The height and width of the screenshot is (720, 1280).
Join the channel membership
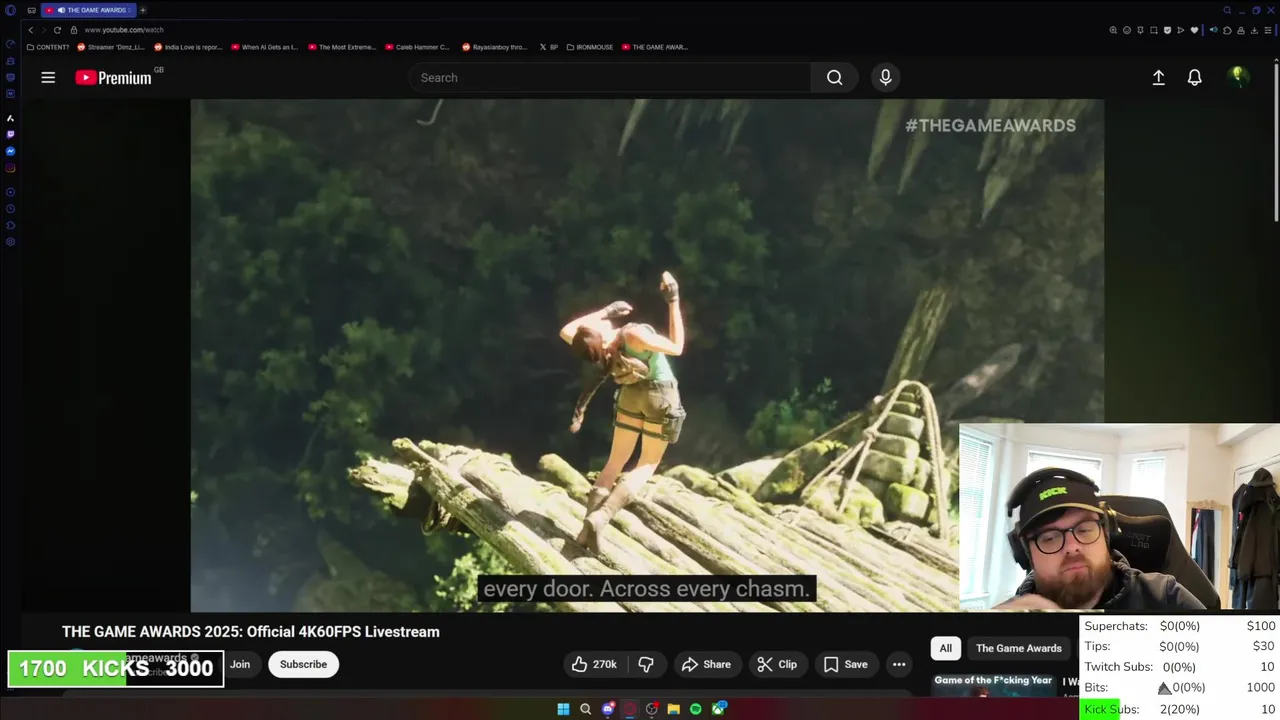point(240,664)
